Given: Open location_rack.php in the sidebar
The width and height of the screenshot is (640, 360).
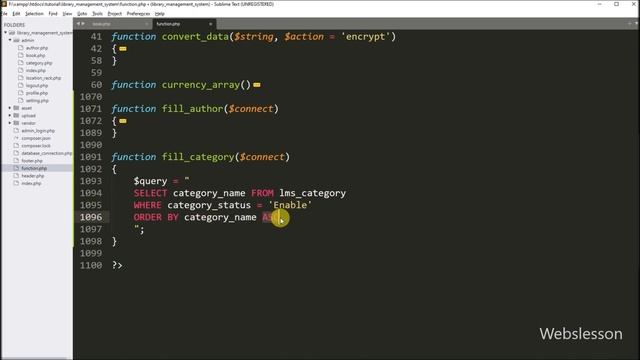Looking at the screenshot, I should [x=43, y=78].
